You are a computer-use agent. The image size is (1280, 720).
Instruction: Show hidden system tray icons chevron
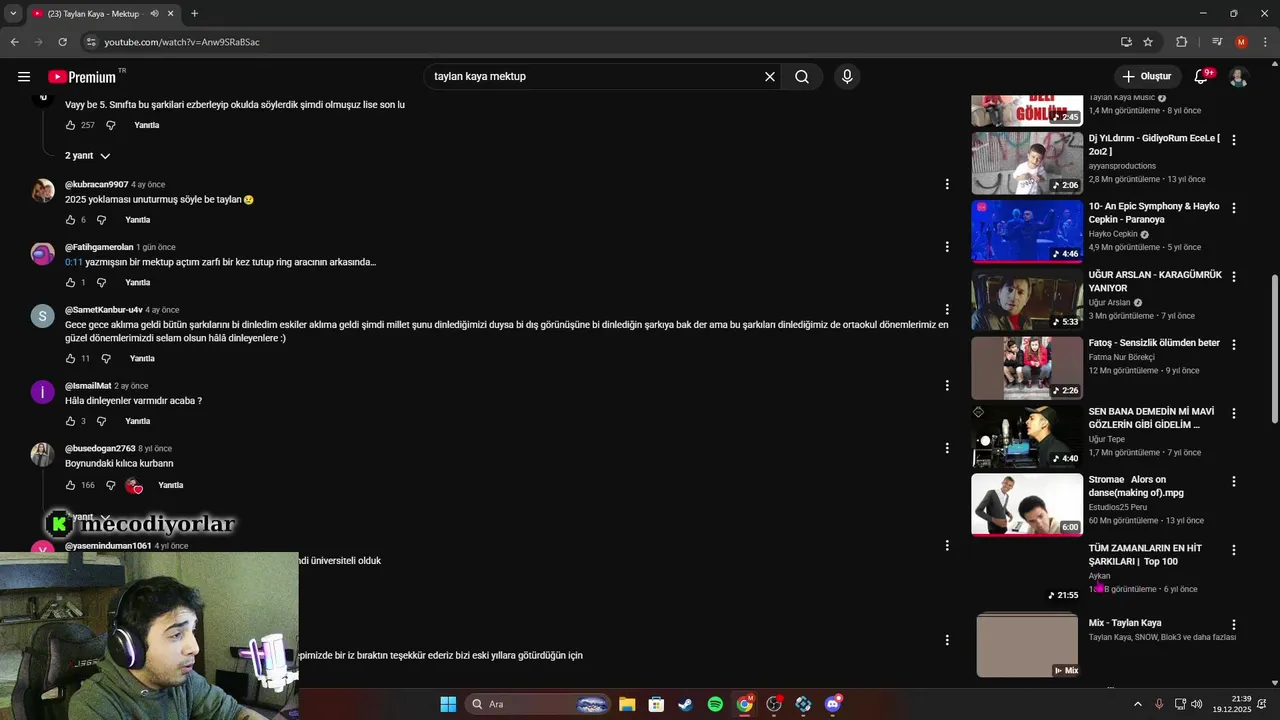pyautogui.click(x=1138, y=704)
